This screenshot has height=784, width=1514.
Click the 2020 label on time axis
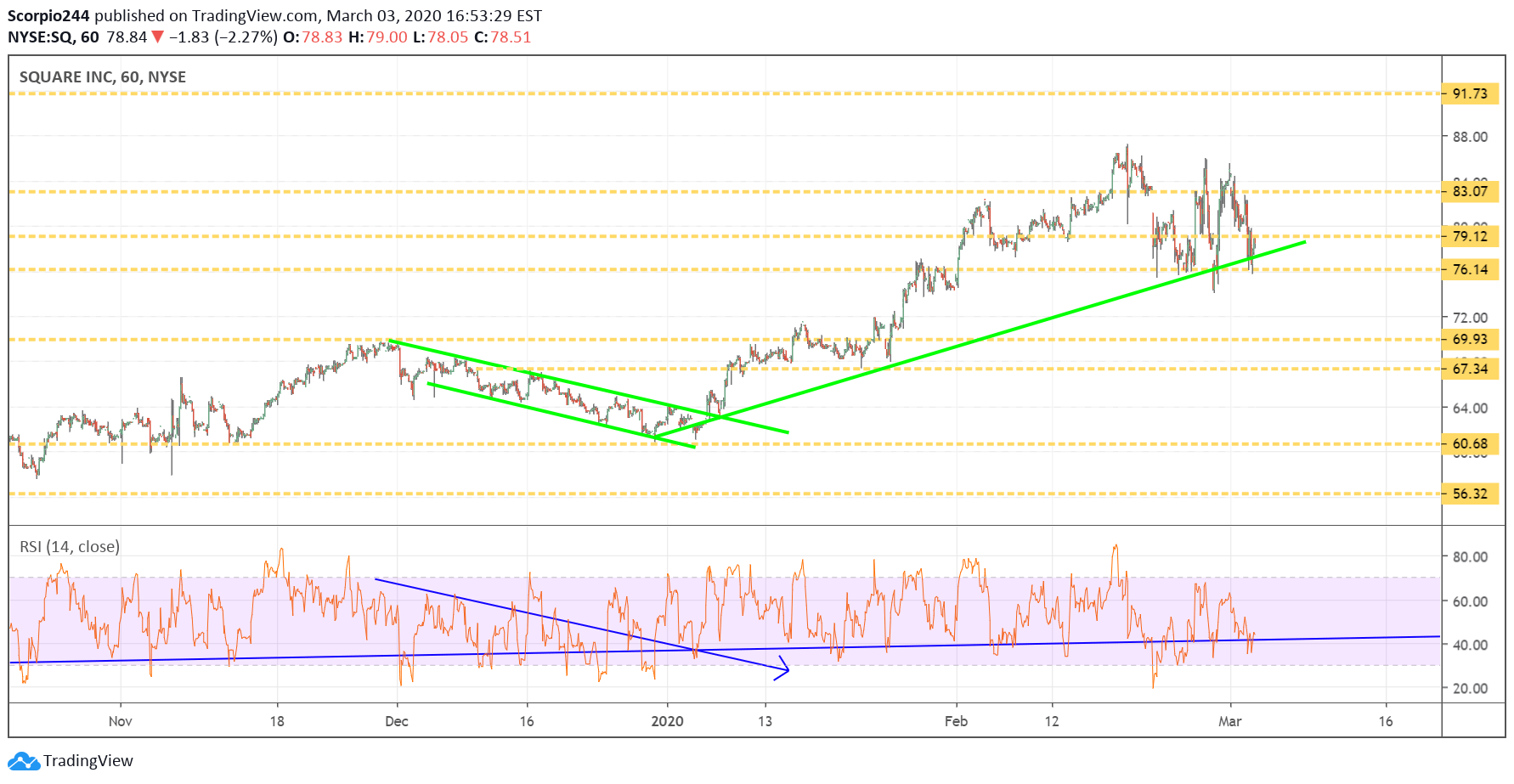point(667,721)
